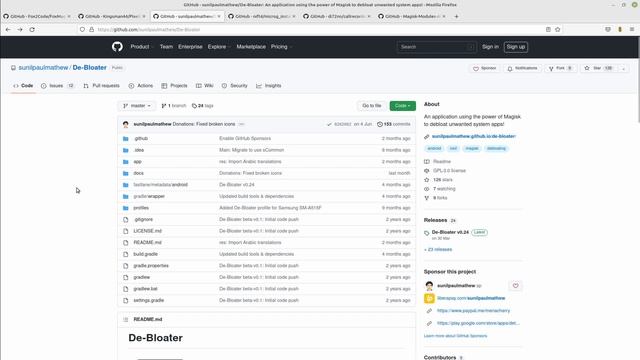
Task: Open the 153 commits history link
Action: [x=393, y=124]
